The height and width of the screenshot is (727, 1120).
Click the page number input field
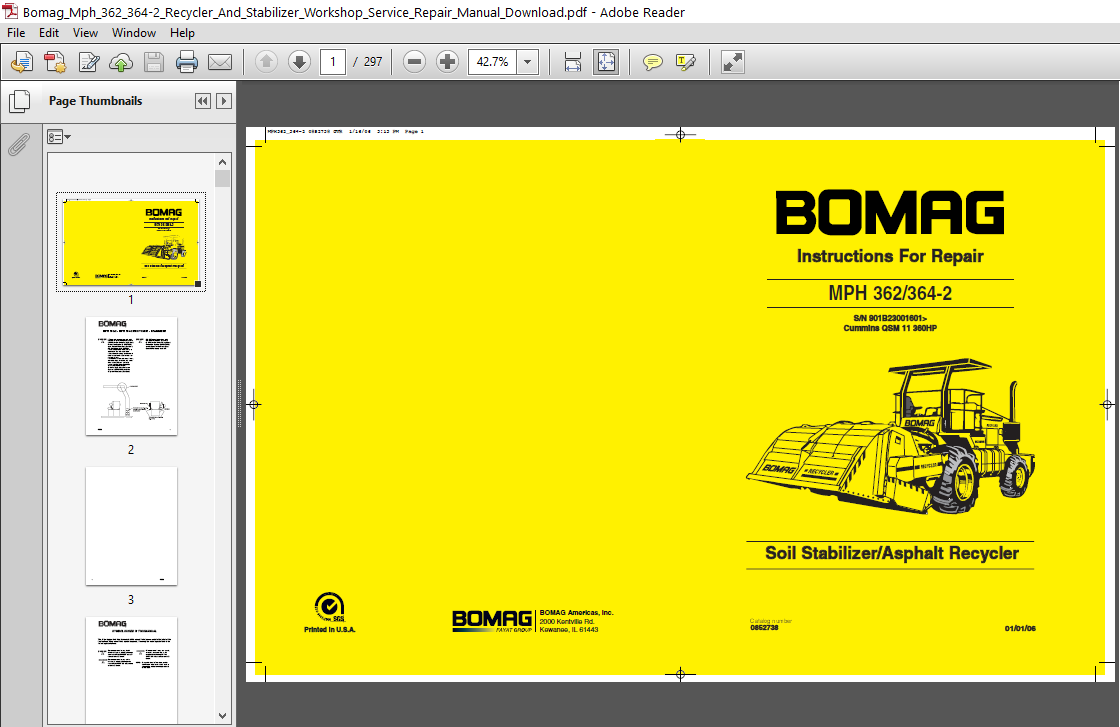[333, 62]
